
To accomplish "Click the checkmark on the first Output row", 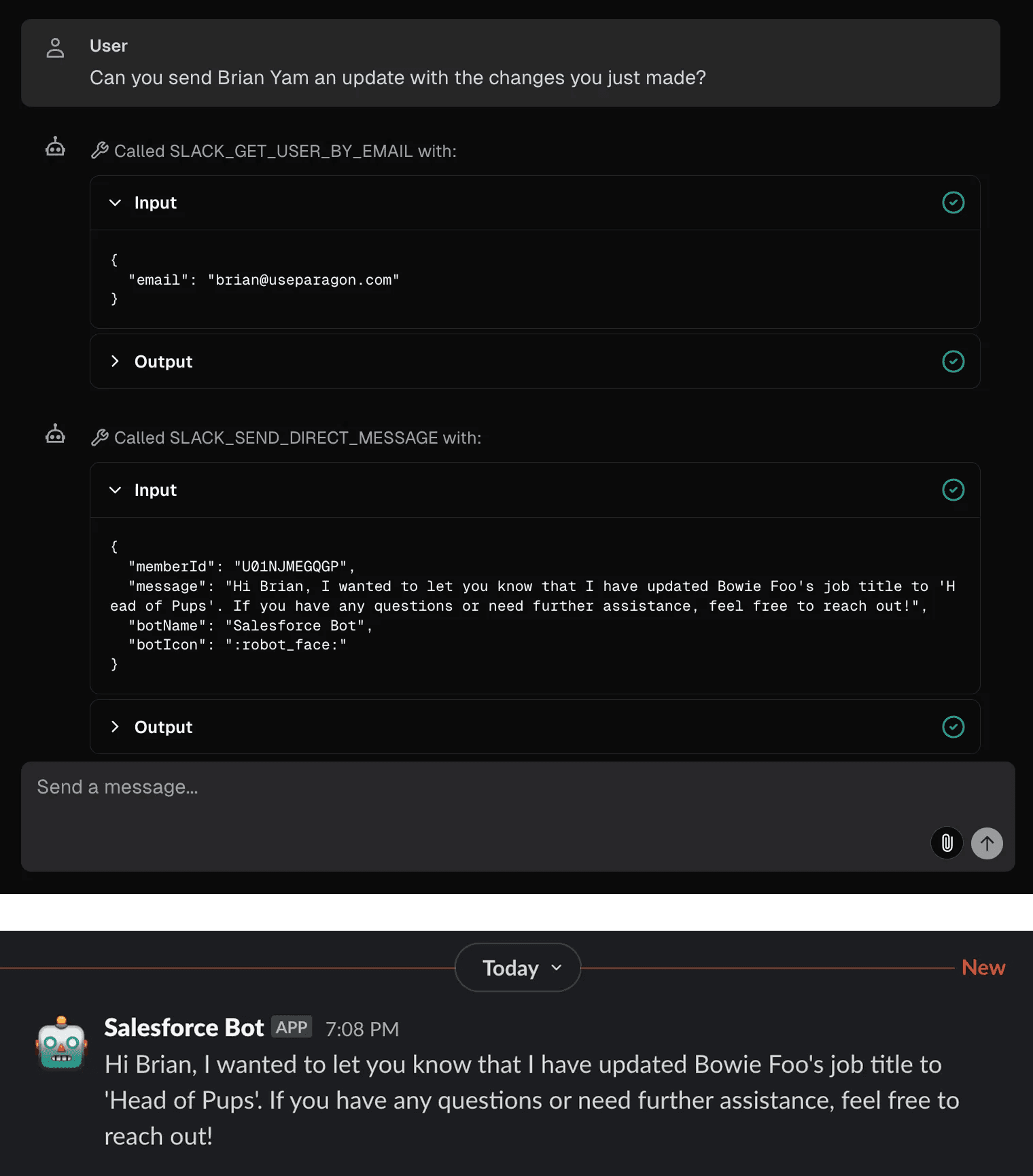I will click(953, 361).
